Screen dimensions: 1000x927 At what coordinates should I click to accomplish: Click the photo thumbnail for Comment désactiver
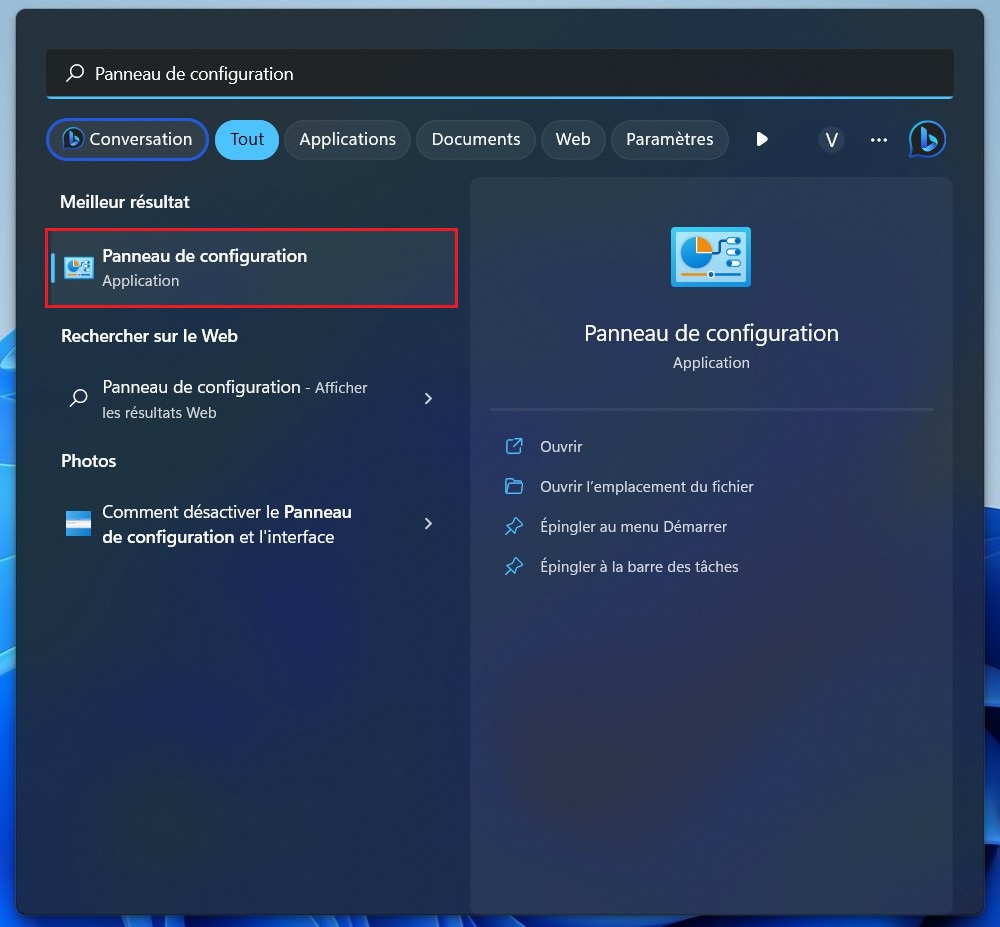coord(78,524)
